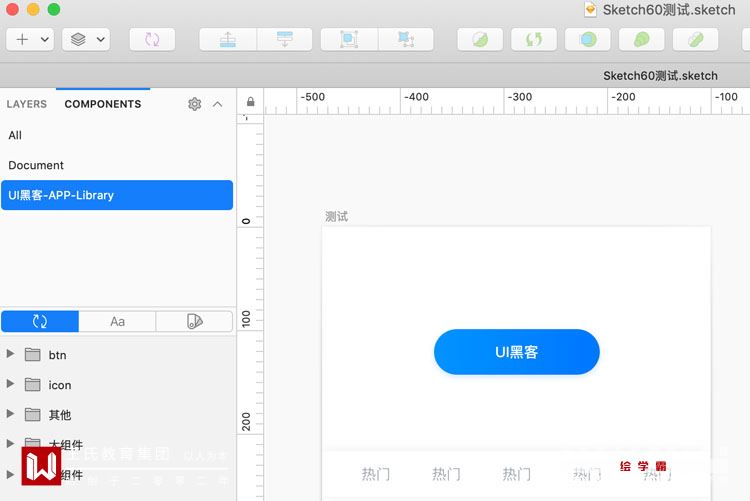The height and width of the screenshot is (501, 750).
Task: Click the Scale toolbar icon
Action: pos(641,39)
